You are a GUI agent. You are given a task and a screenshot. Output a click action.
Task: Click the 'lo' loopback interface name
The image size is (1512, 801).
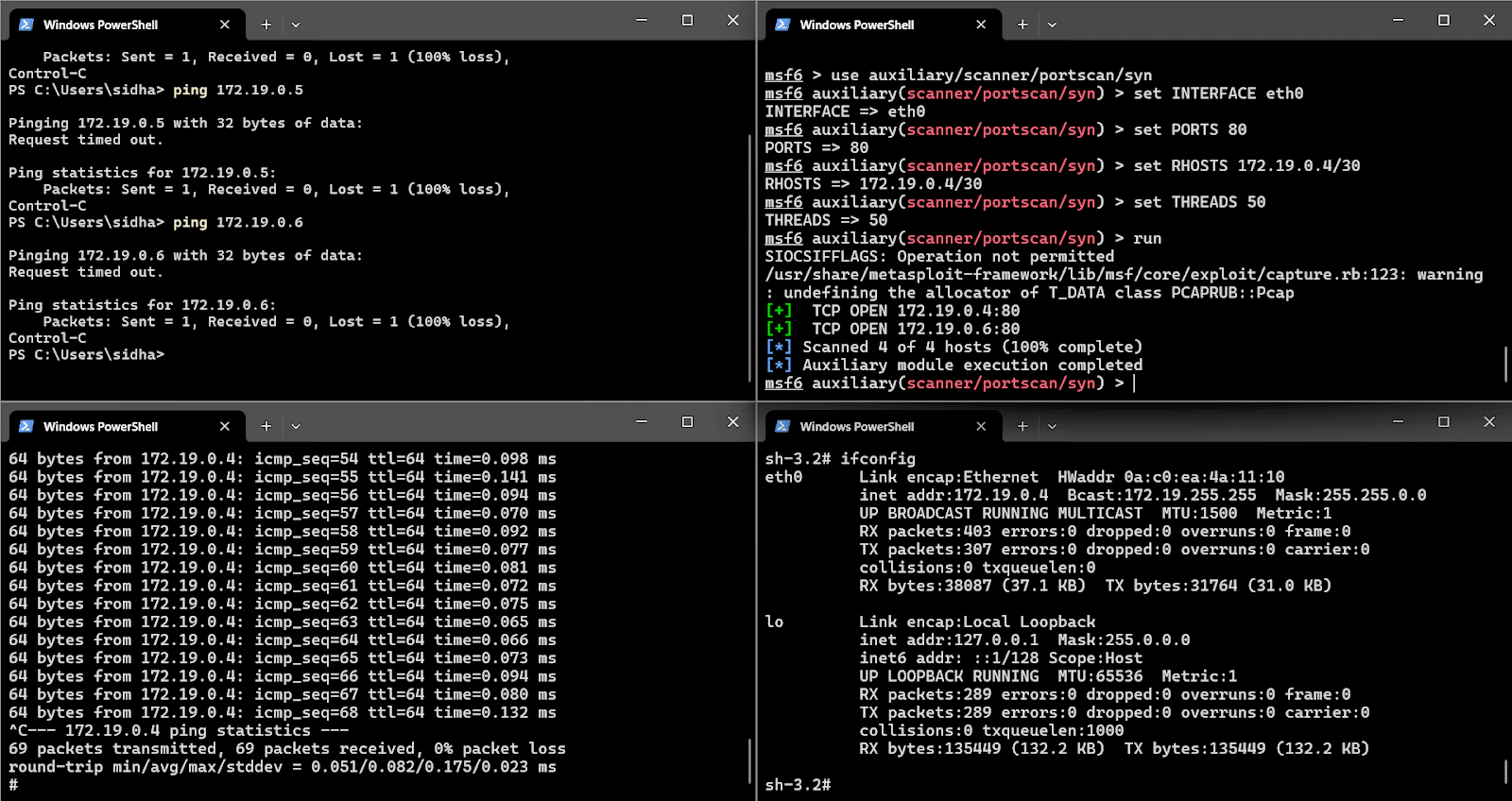coord(774,622)
